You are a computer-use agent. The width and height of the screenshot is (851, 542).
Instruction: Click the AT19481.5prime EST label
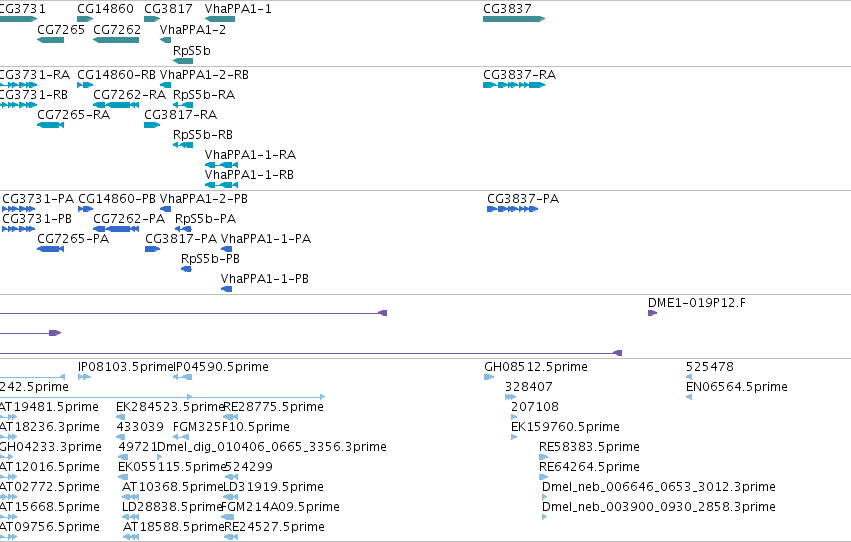(x=49, y=407)
